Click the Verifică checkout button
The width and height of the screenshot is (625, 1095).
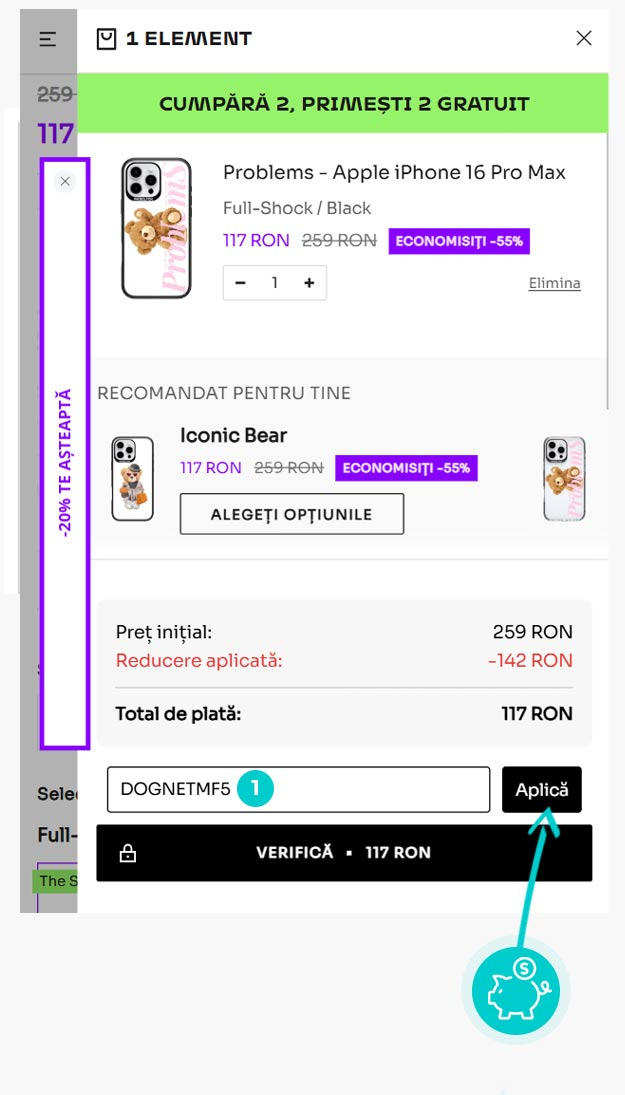[x=343, y=853]
